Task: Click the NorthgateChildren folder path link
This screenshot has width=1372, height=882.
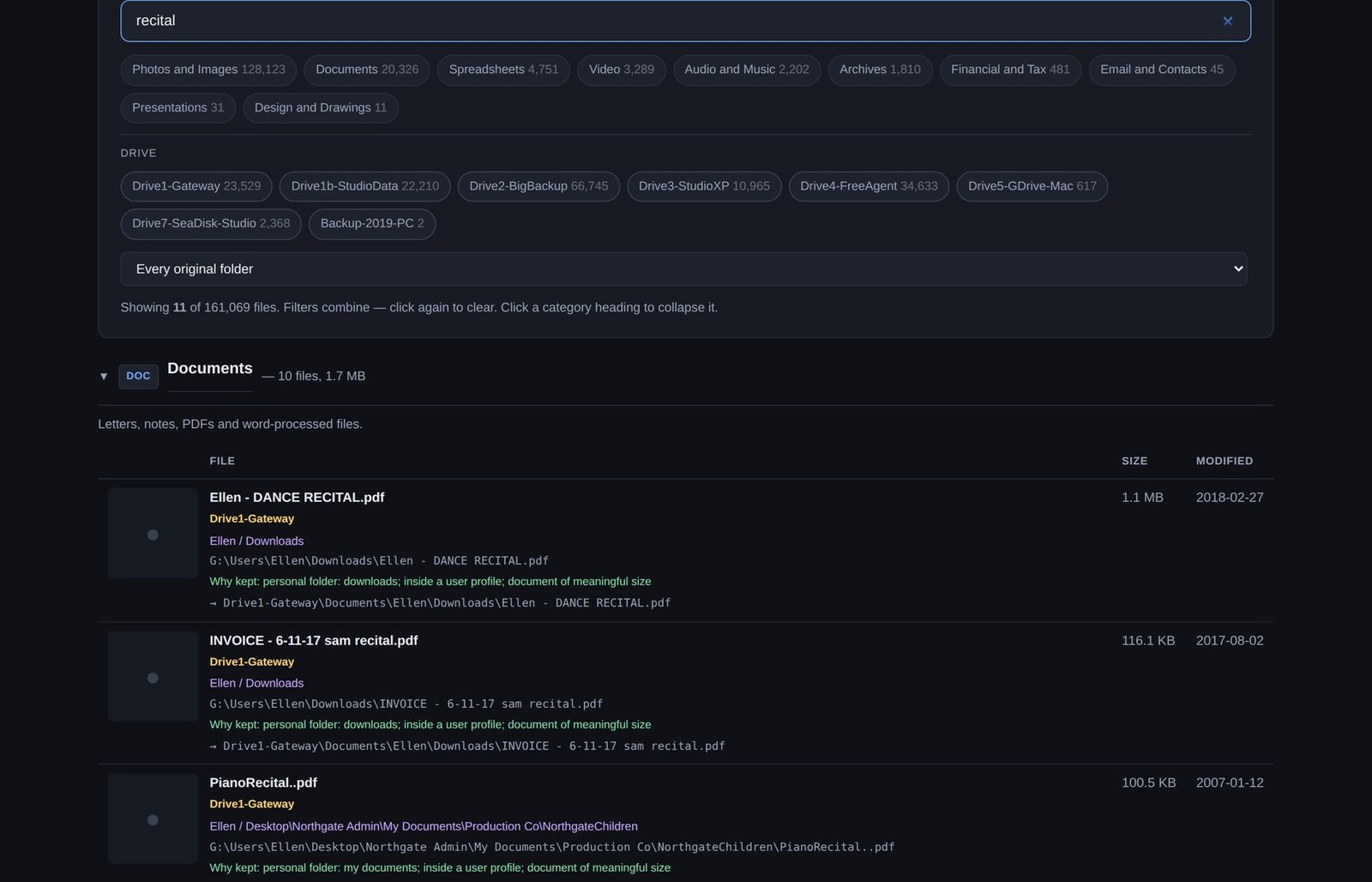Action: [x=424, y=827]
